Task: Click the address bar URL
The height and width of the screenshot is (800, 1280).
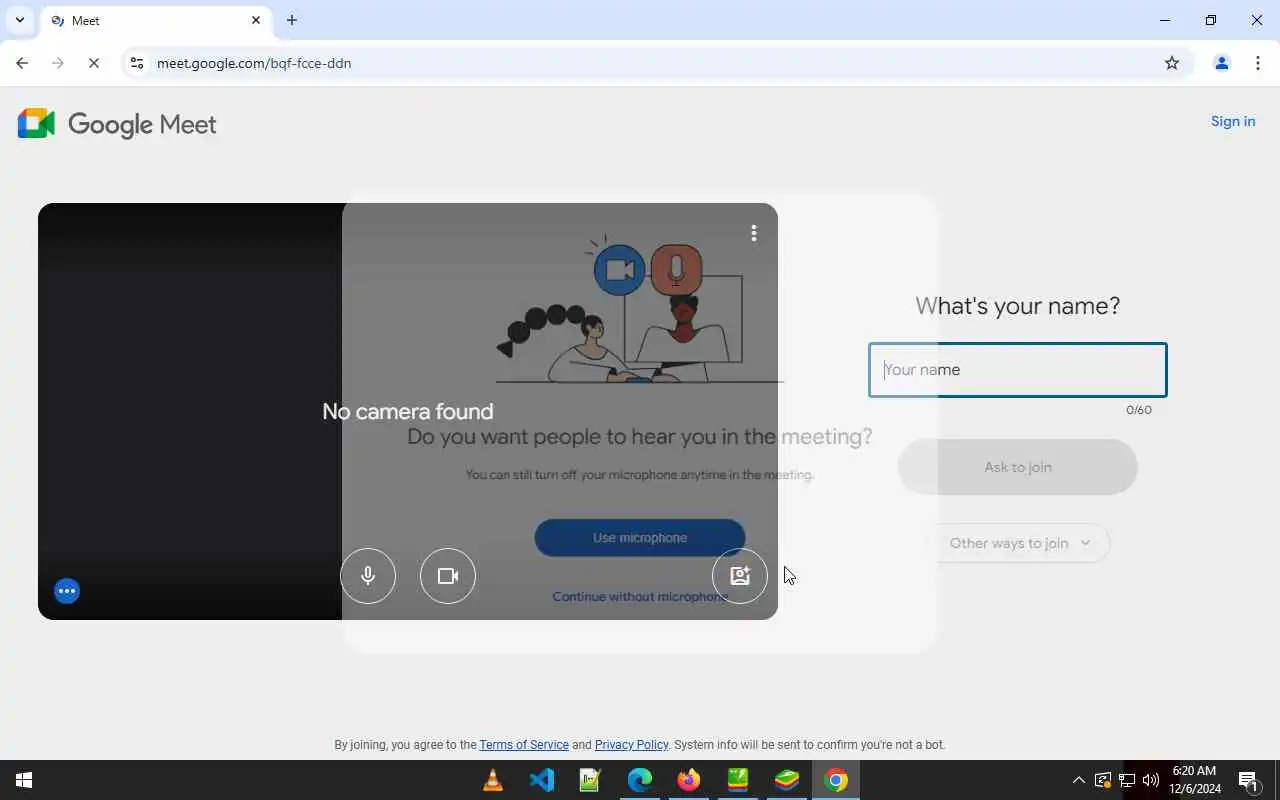Action: [254, 63]
